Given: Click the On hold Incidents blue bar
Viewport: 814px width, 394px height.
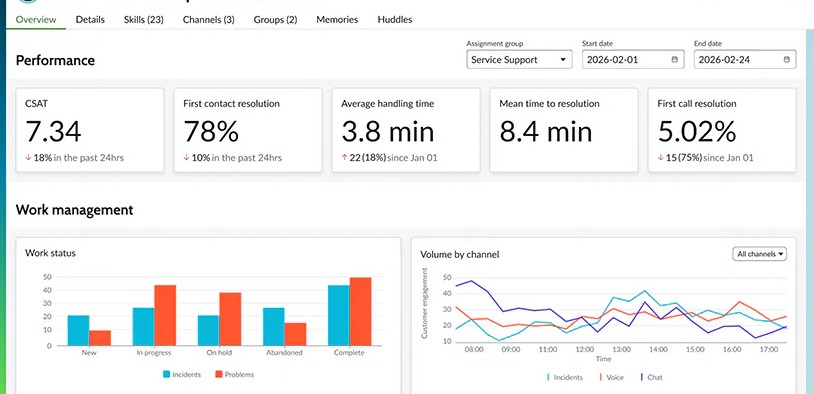Looking at the screenshot, I should click(208, 330).
